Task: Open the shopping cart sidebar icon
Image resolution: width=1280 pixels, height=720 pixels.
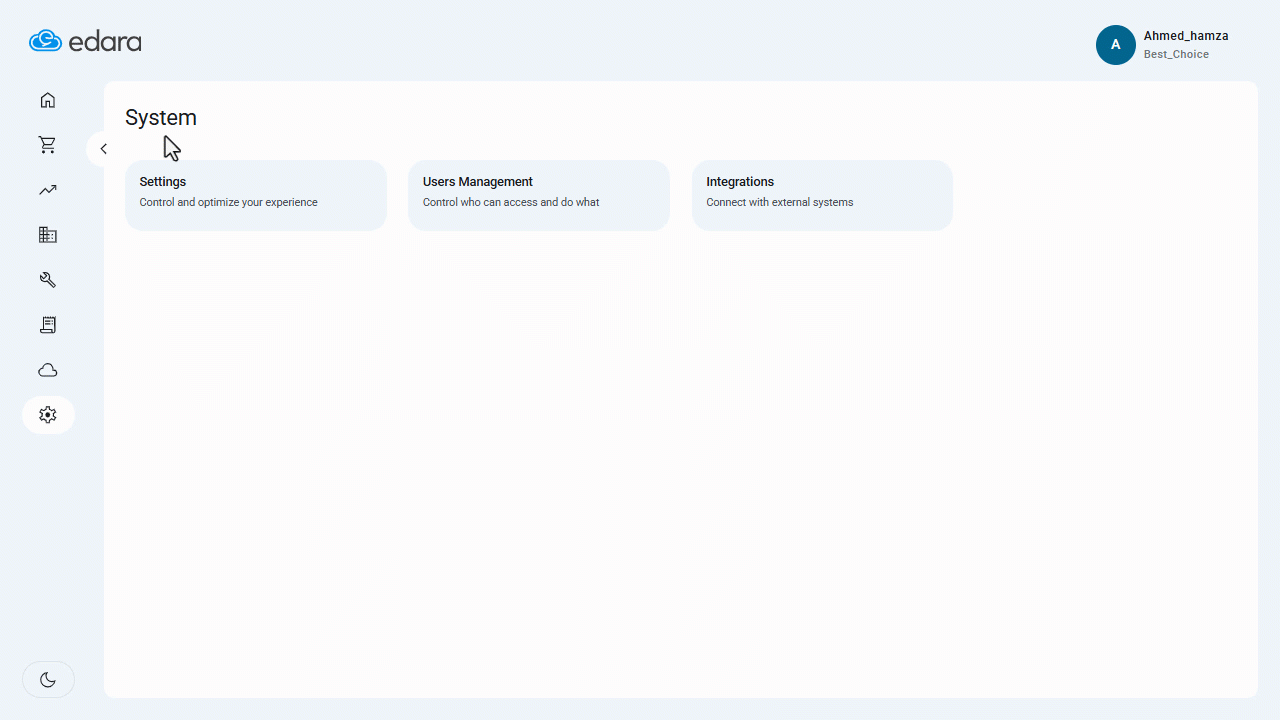Action: [48, 145]
